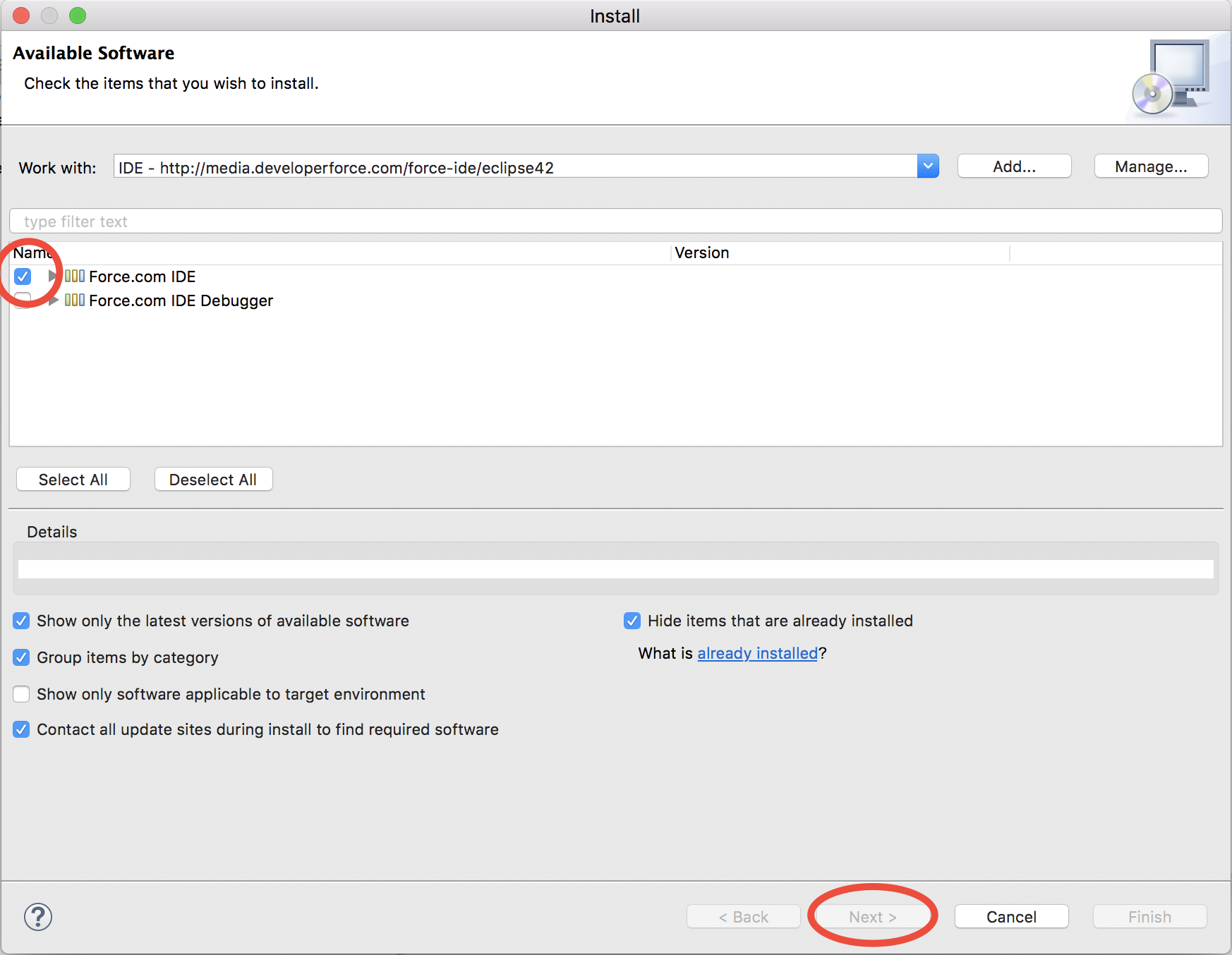
Task: Click the Details text area
Action: point(615,569)
